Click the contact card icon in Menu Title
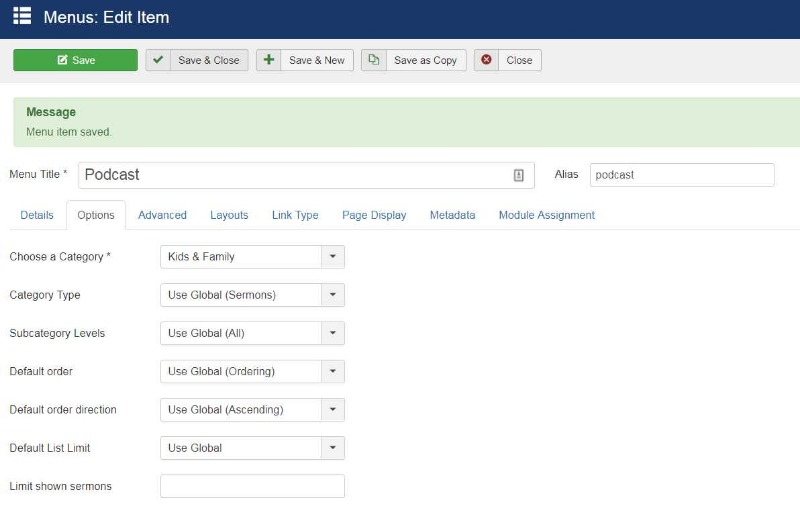The height and width of the screenshot is (532, 800). pos(518,175)
